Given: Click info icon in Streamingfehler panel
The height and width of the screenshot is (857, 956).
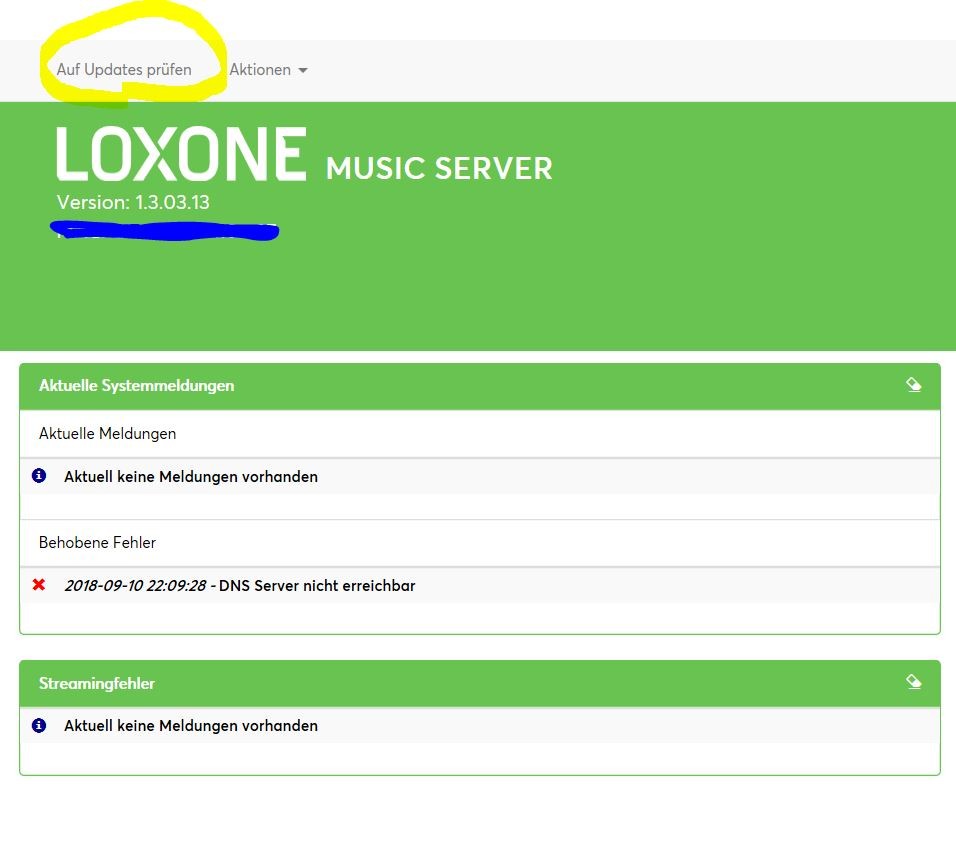Looking at the screenshot, I should (38, 725).
